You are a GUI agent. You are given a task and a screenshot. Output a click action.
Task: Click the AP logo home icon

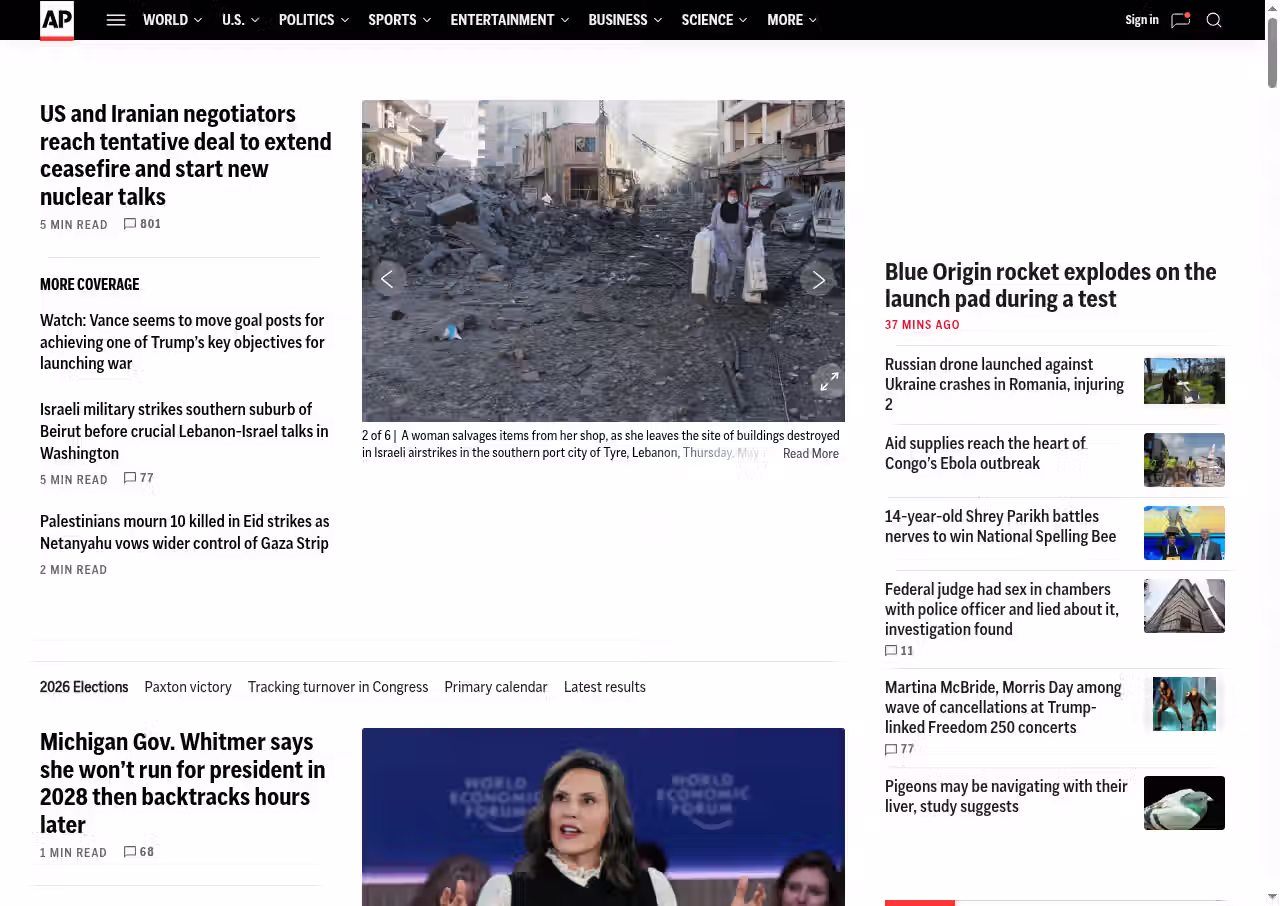point(57,20)
